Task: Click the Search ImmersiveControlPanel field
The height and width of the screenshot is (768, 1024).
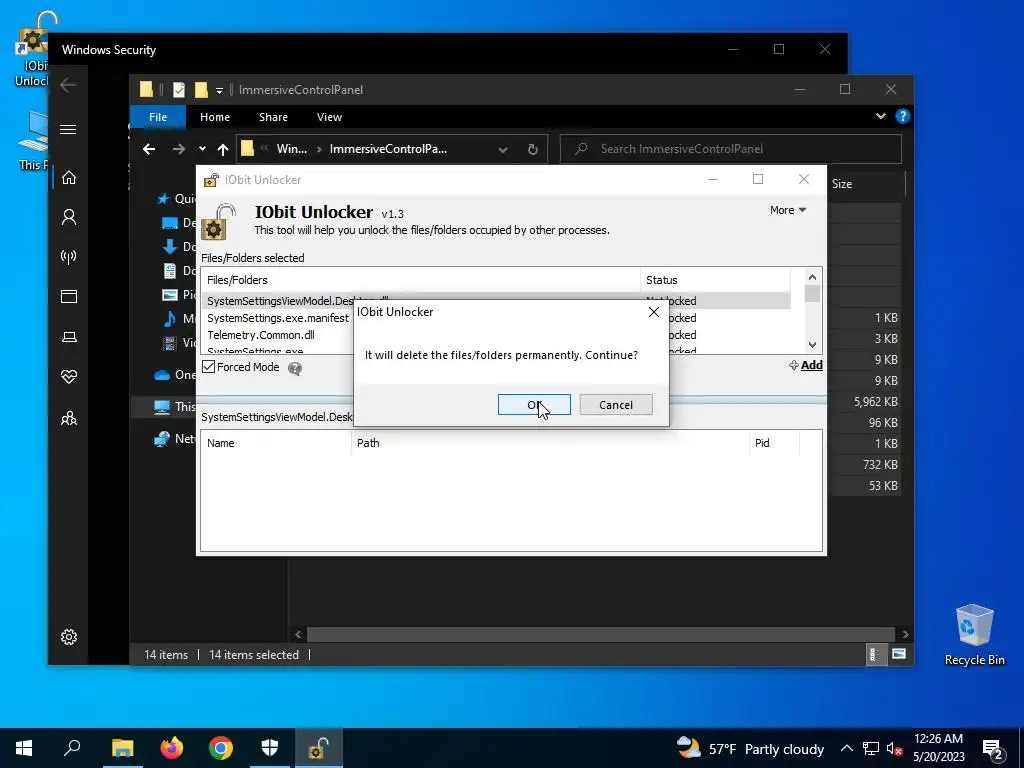Action: [x=731, y=149]
